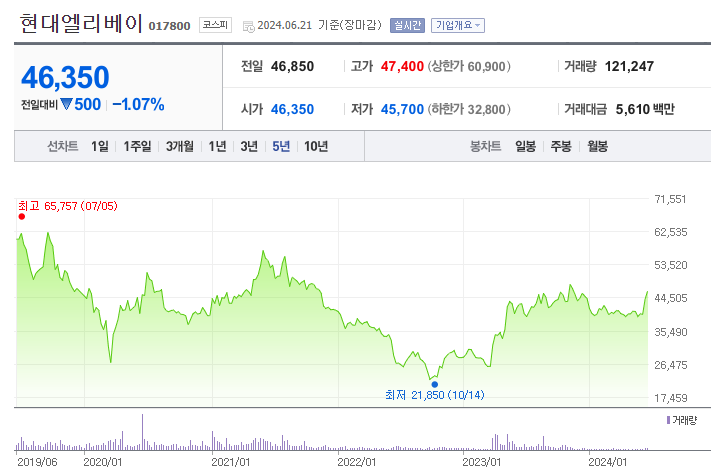Viewport: 711px width, 475px height.
Task: Select the 10년 line chart tab
Action: [316, 146]
